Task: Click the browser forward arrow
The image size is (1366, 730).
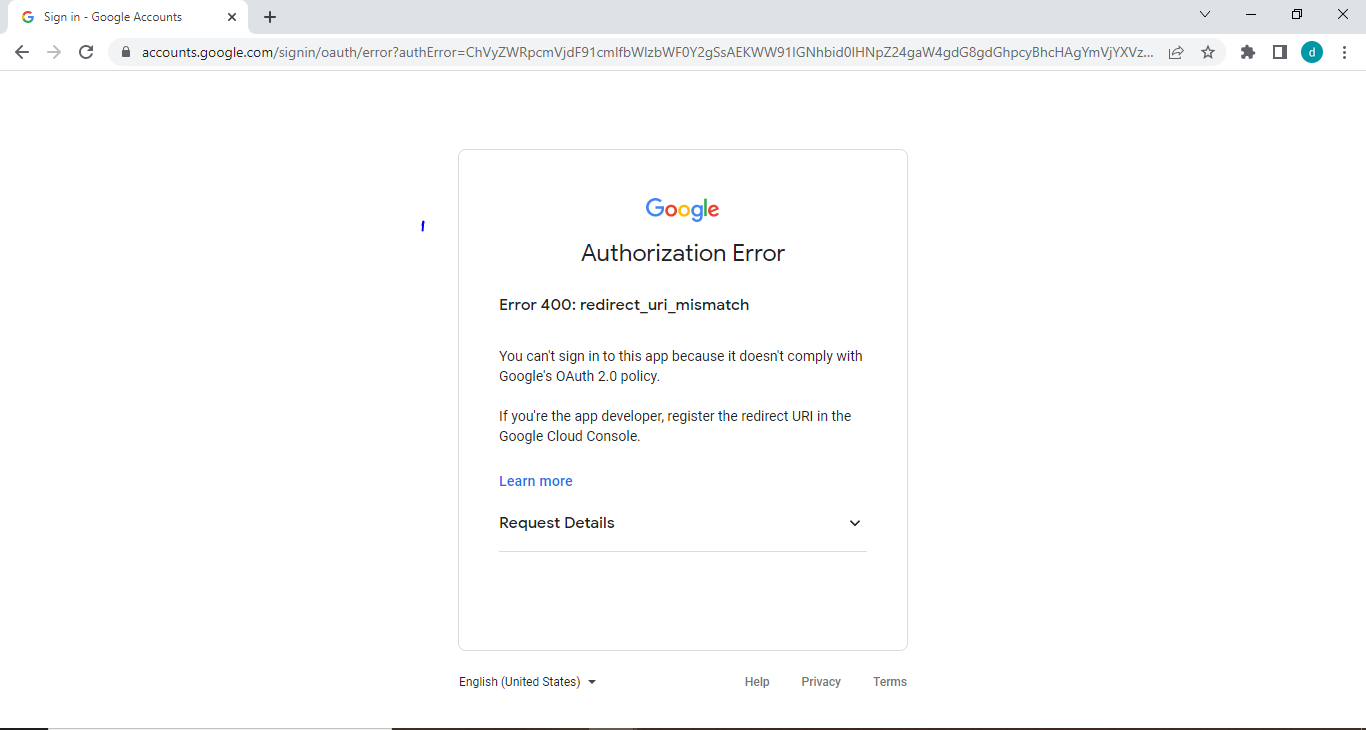Action: pos(54,52)
